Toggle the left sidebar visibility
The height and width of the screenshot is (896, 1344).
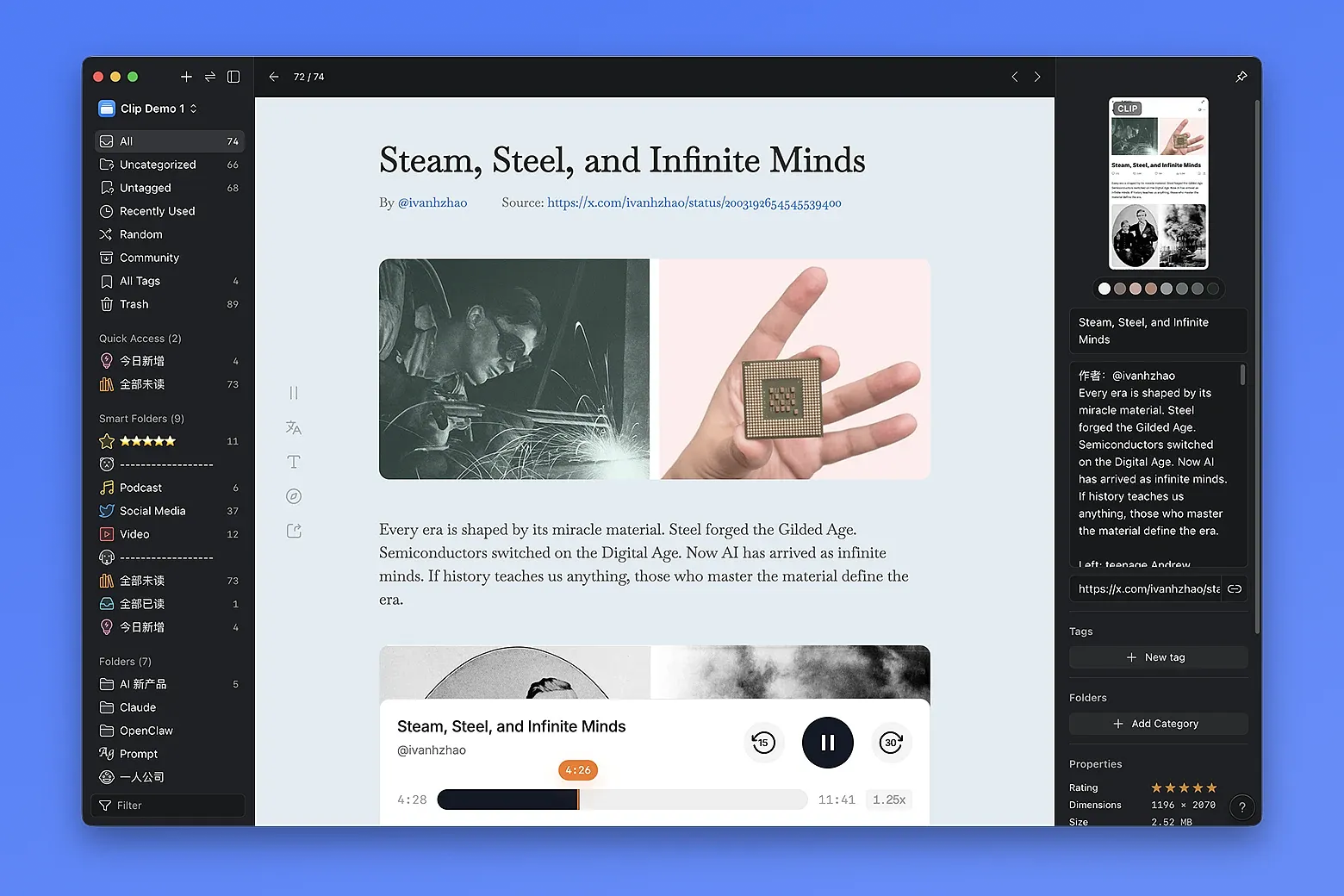[x=233, y=77]
